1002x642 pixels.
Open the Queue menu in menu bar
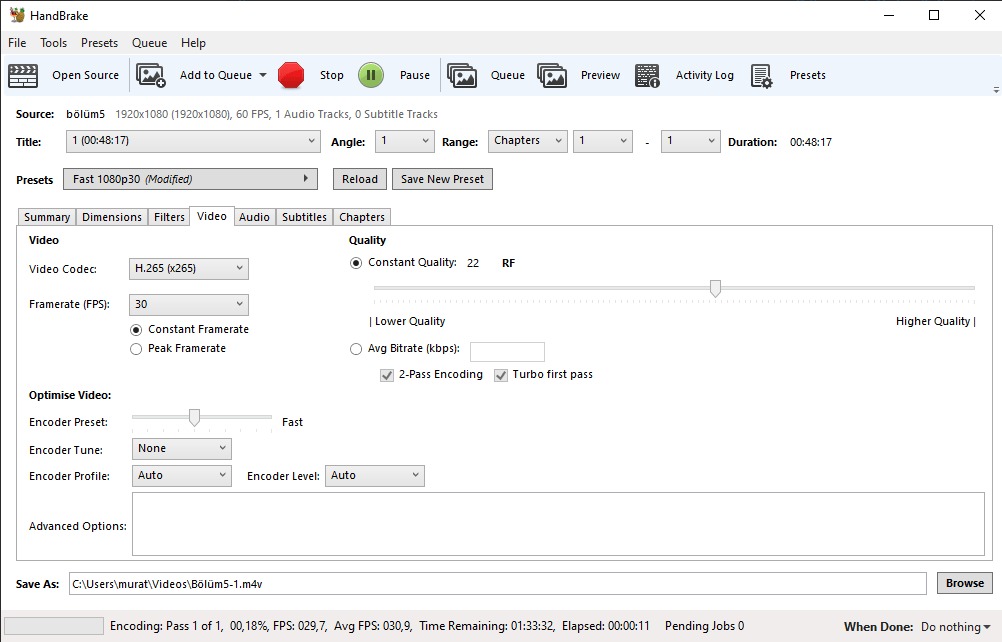(150, 43)
